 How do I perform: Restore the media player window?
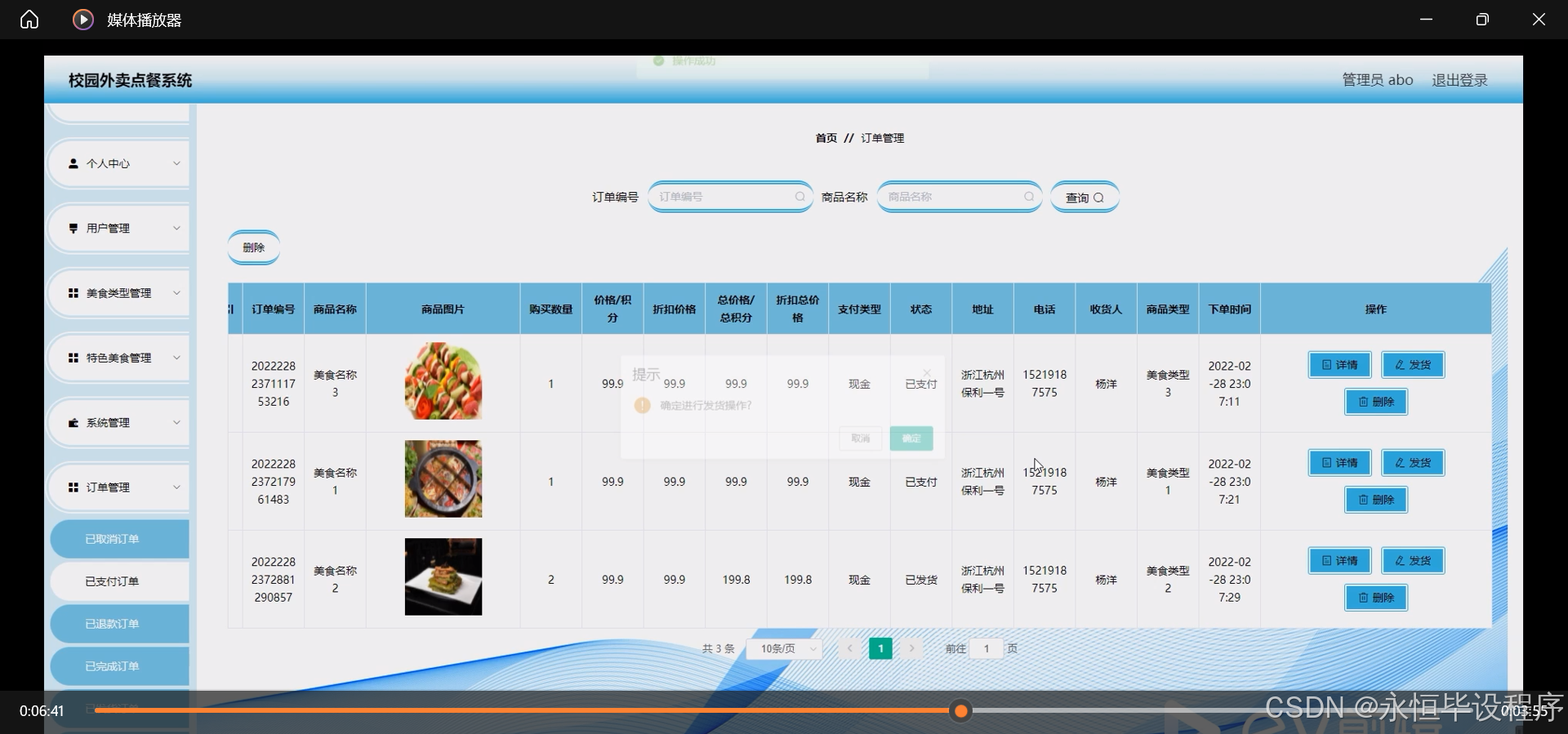(1482, 20)
